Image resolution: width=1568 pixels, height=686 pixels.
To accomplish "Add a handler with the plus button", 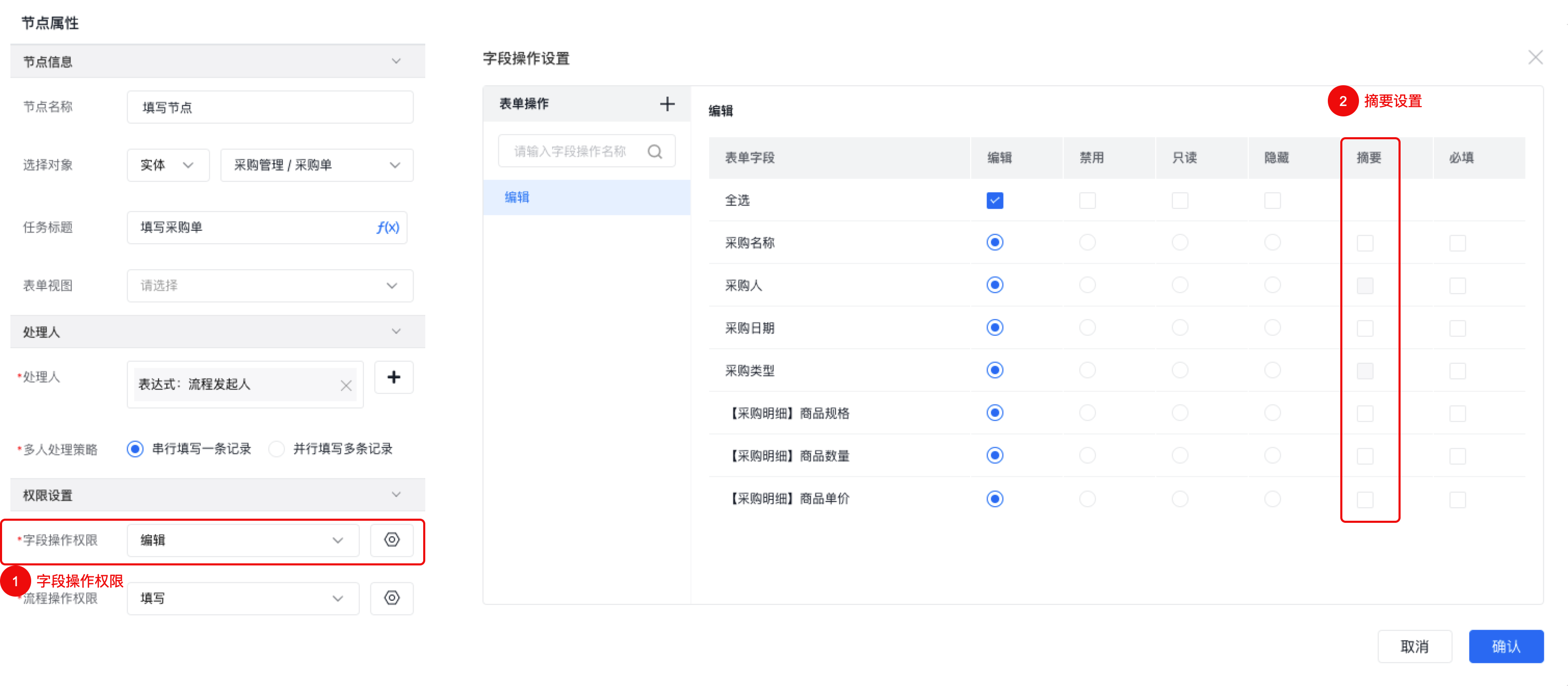I will 394,377.
